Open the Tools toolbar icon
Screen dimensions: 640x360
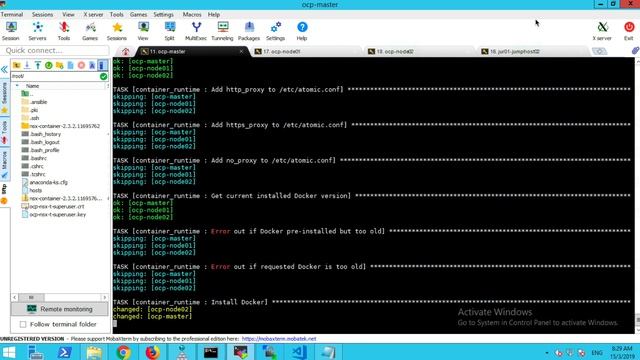[64, 31]
